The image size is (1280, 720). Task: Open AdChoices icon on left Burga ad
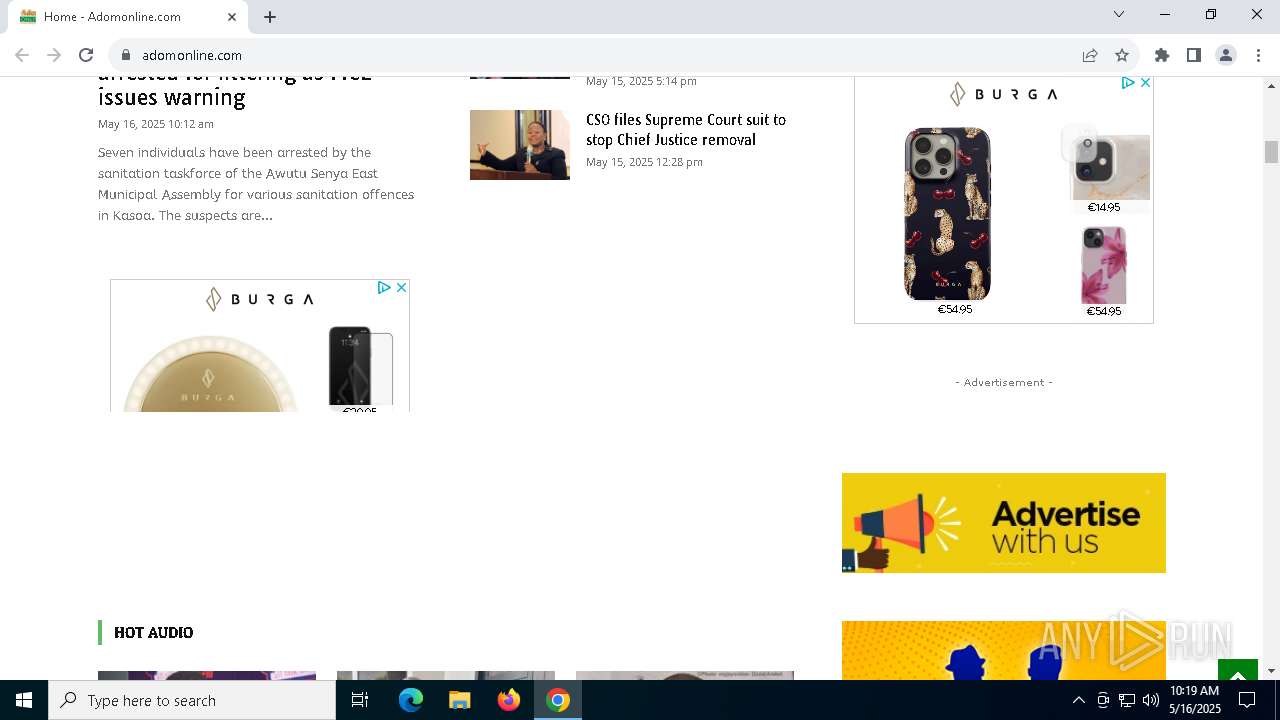[384, 287]
